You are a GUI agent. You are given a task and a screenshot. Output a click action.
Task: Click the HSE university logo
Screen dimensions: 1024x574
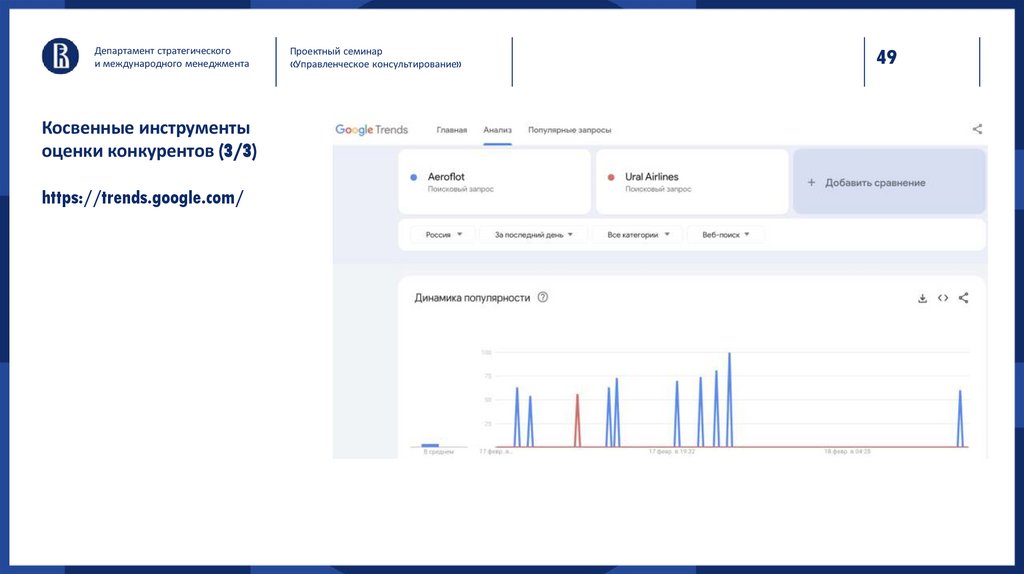[x=60, y=56]
